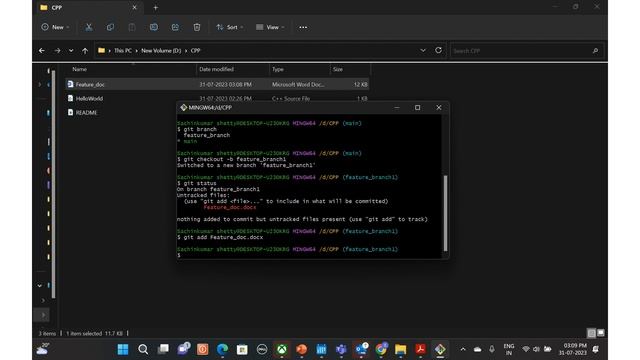Screen dimensions: 640x360
Task: Show hidden system tray icons
Action: 463,349
